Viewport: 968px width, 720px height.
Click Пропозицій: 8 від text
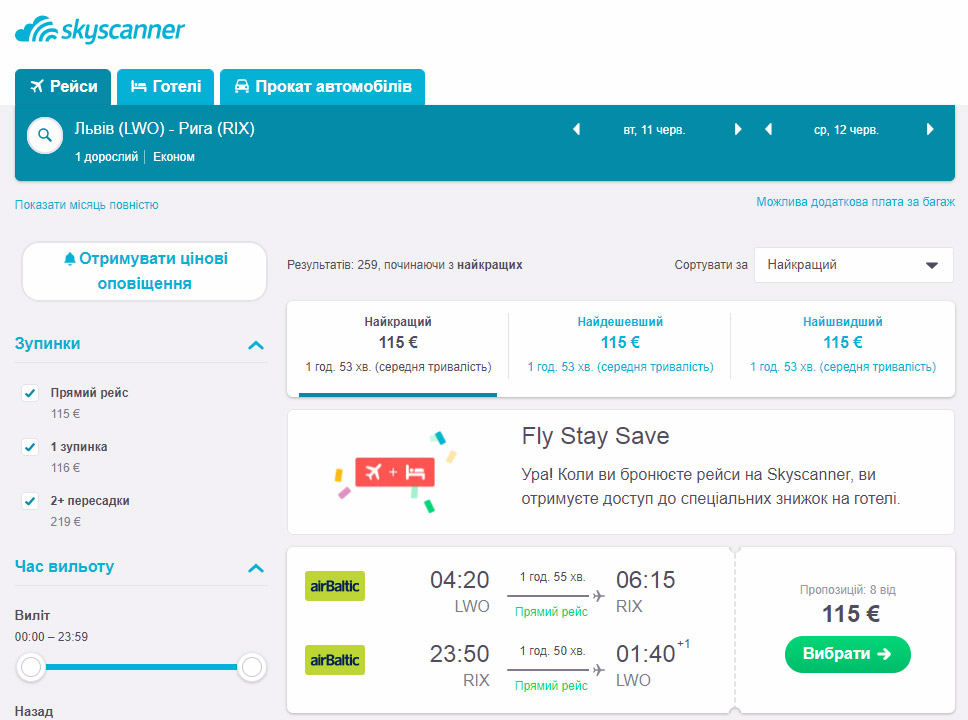coord(848,590)
